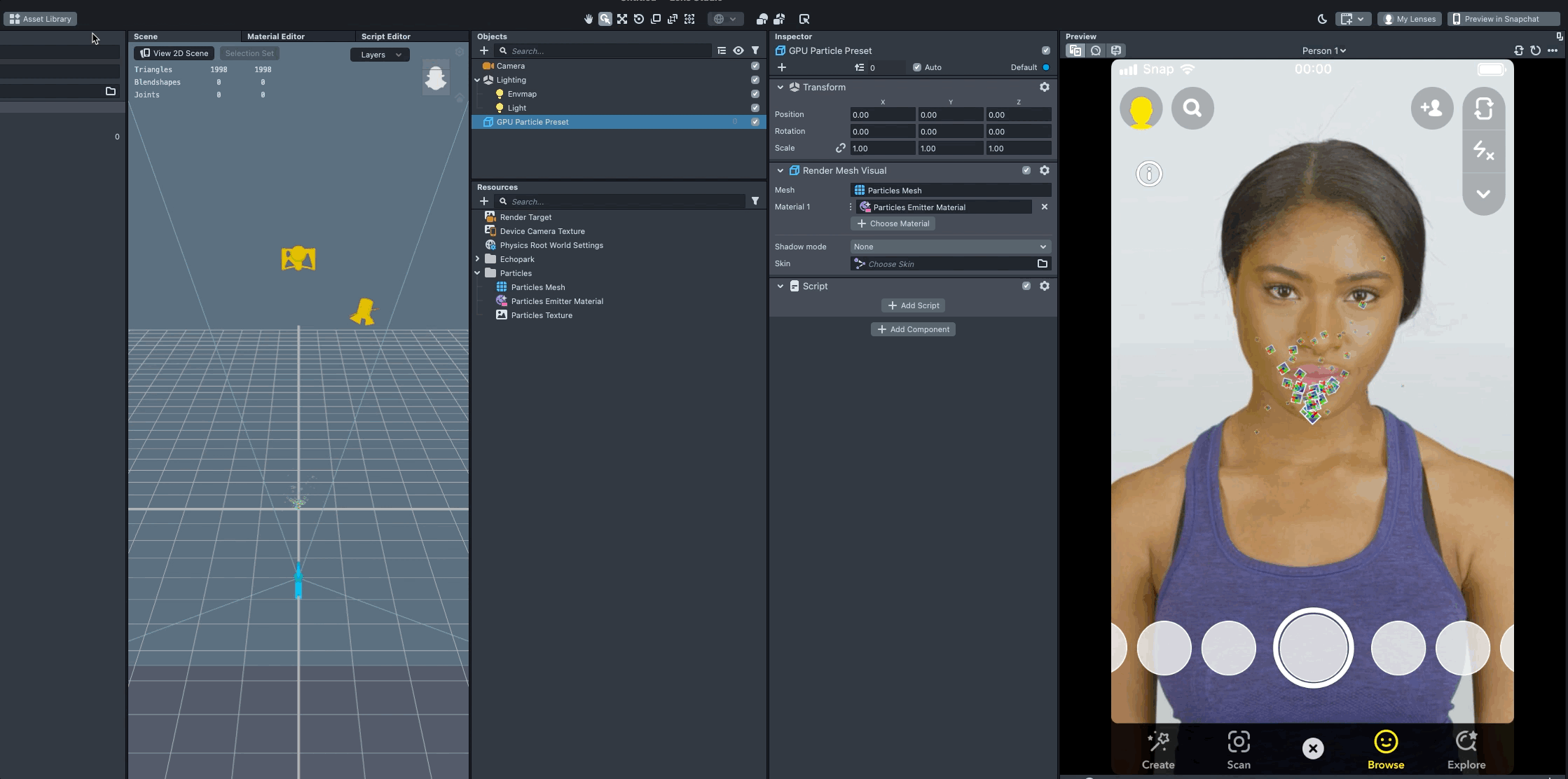Open Transform component settings gear

pos(1044,87)
